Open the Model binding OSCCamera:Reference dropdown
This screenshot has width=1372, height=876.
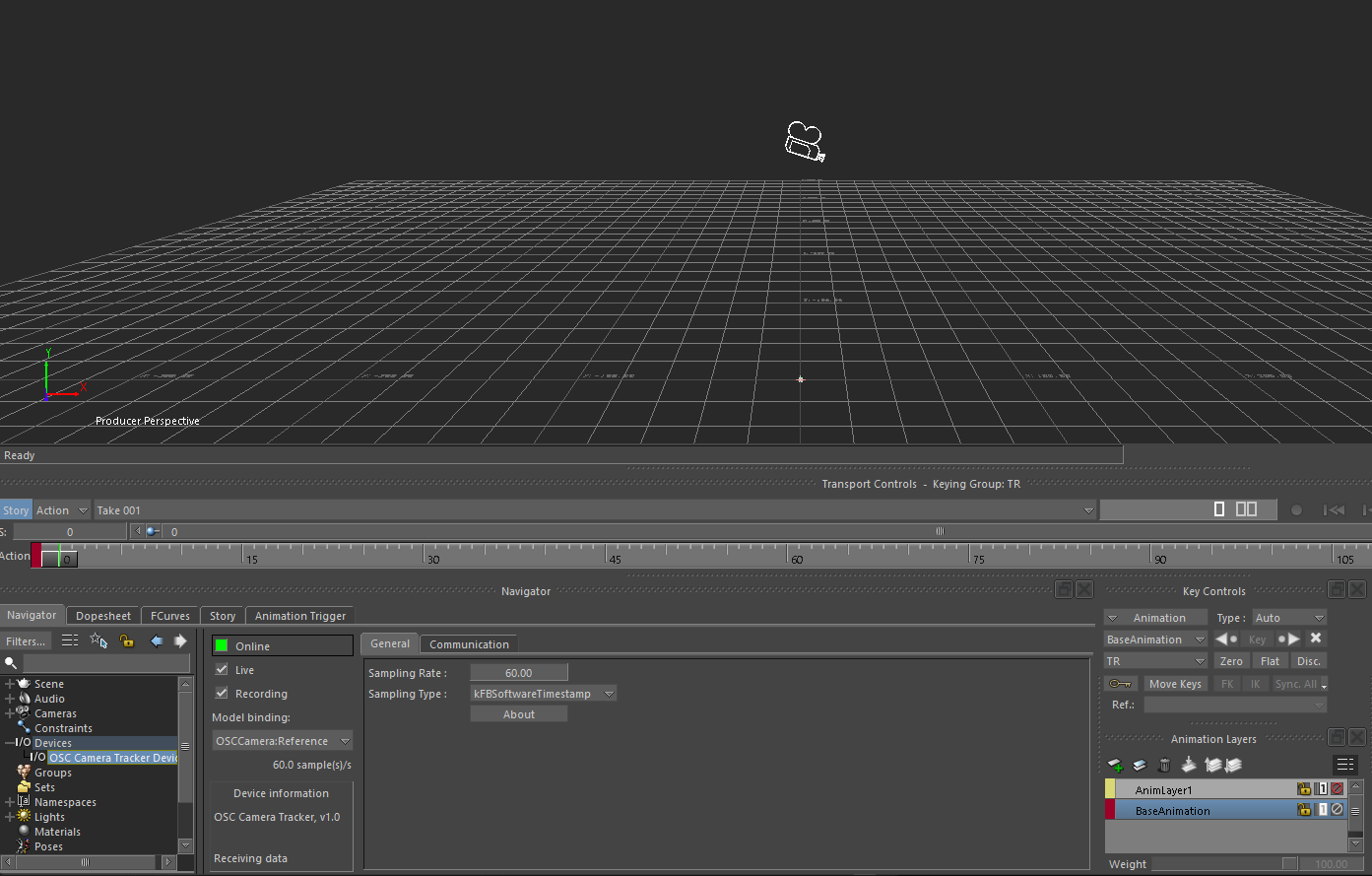click(283, 741)
